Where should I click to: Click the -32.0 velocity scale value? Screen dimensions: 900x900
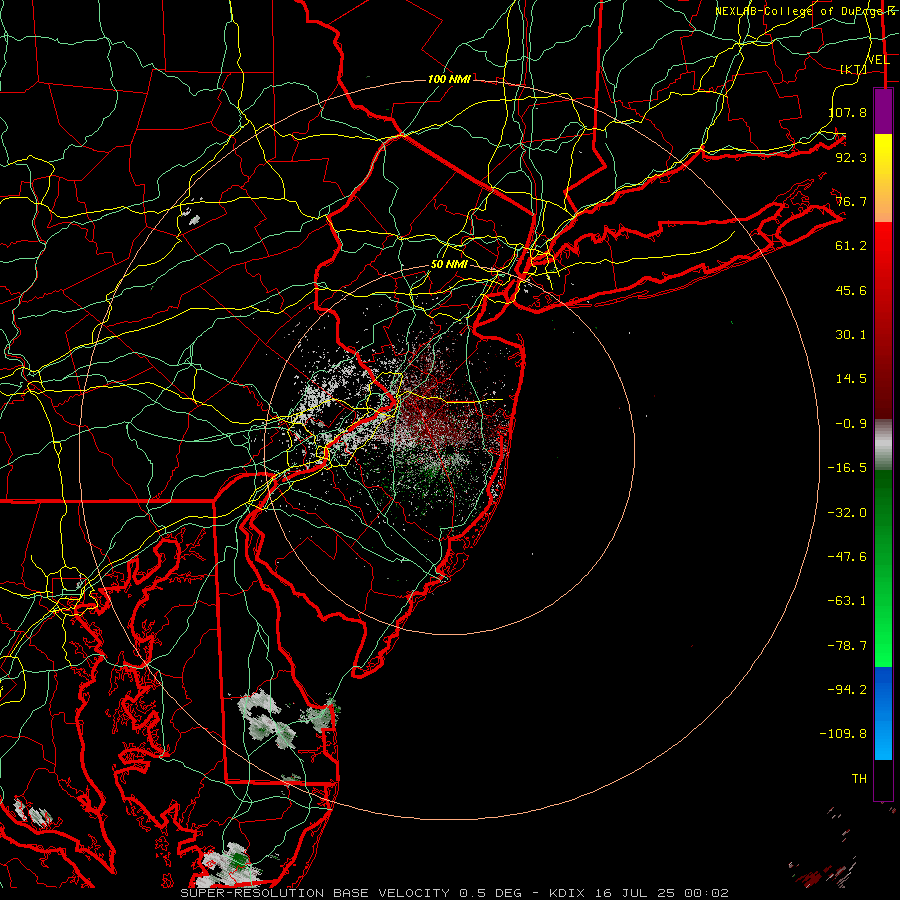847,513
